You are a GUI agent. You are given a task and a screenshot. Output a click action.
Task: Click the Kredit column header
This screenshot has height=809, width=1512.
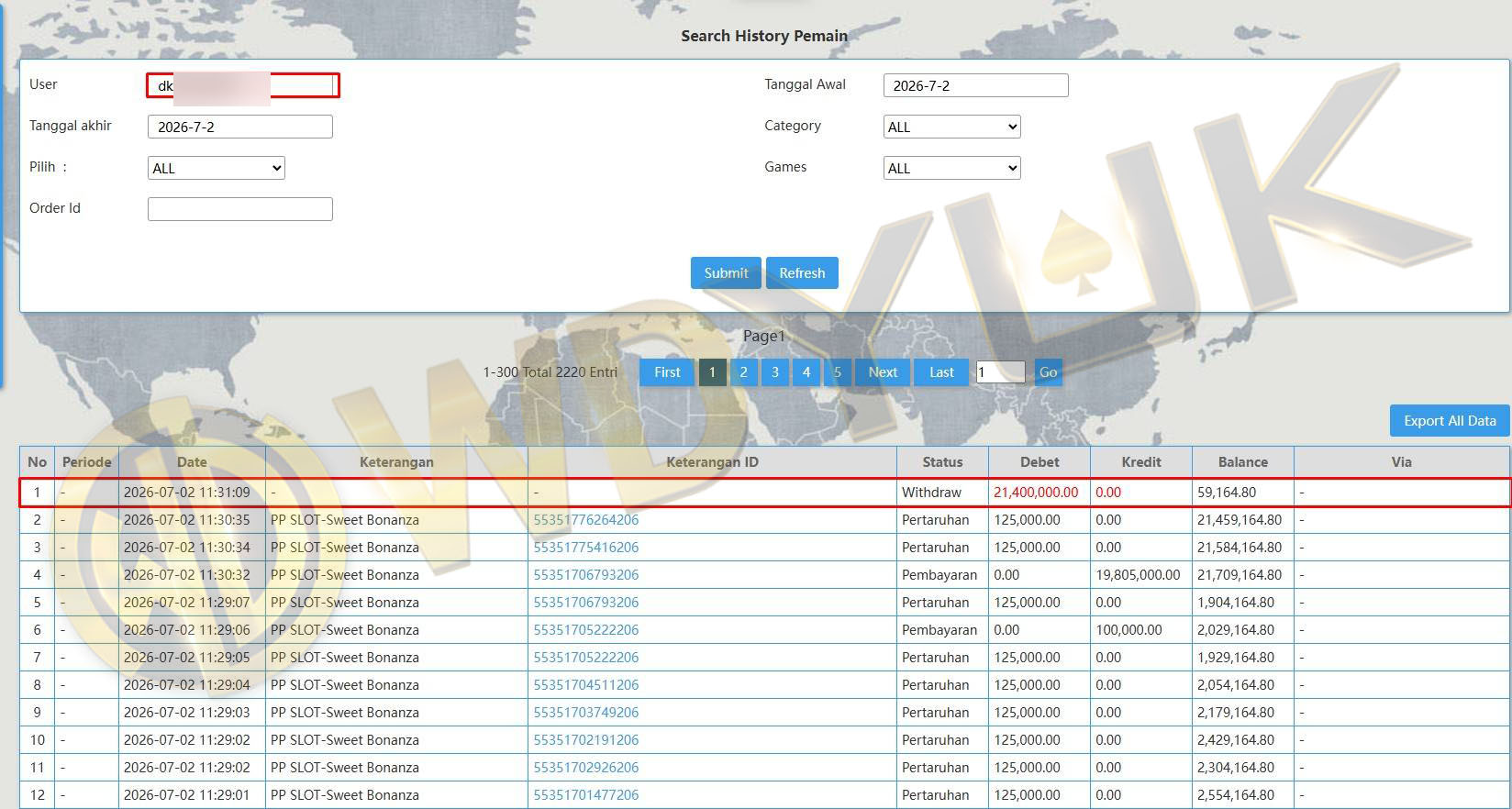coord(1141,462)
